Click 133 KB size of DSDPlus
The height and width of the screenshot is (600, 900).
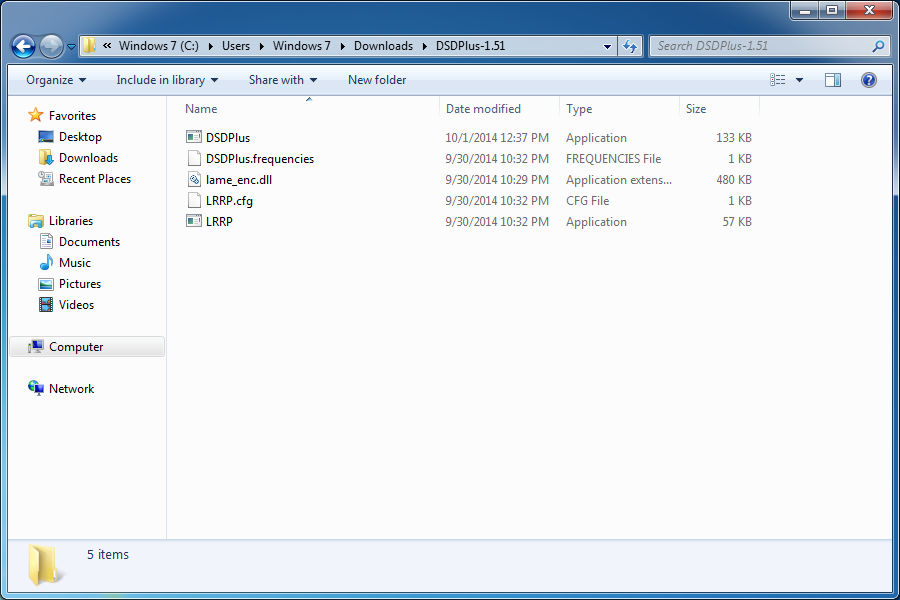tap(734, 138)
